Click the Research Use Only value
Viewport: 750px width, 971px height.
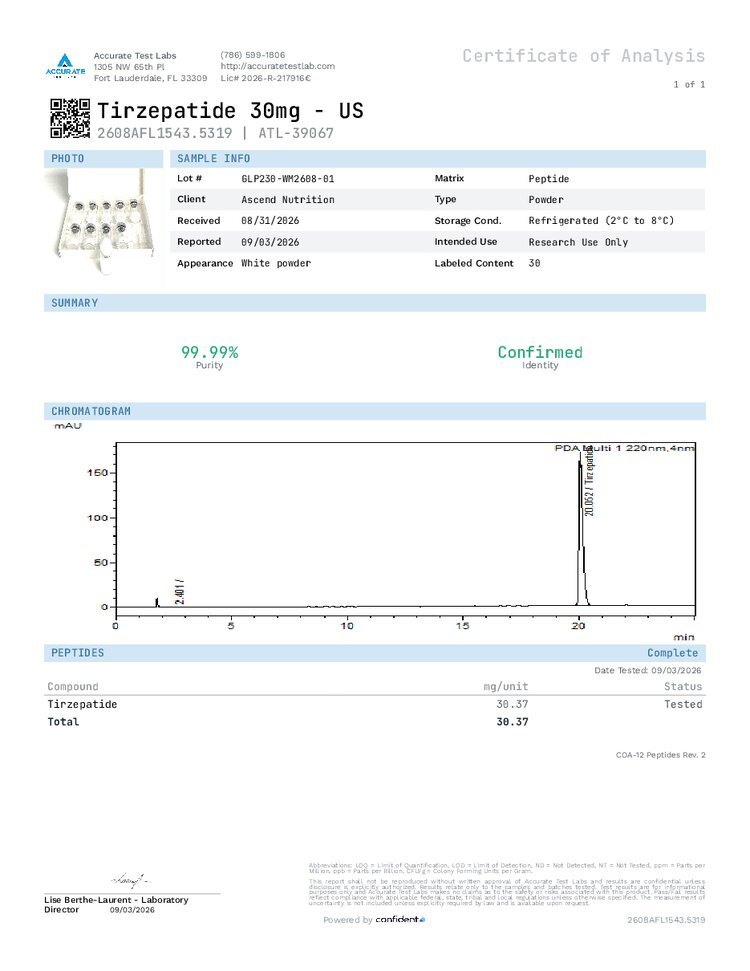[x=578, y=242]
